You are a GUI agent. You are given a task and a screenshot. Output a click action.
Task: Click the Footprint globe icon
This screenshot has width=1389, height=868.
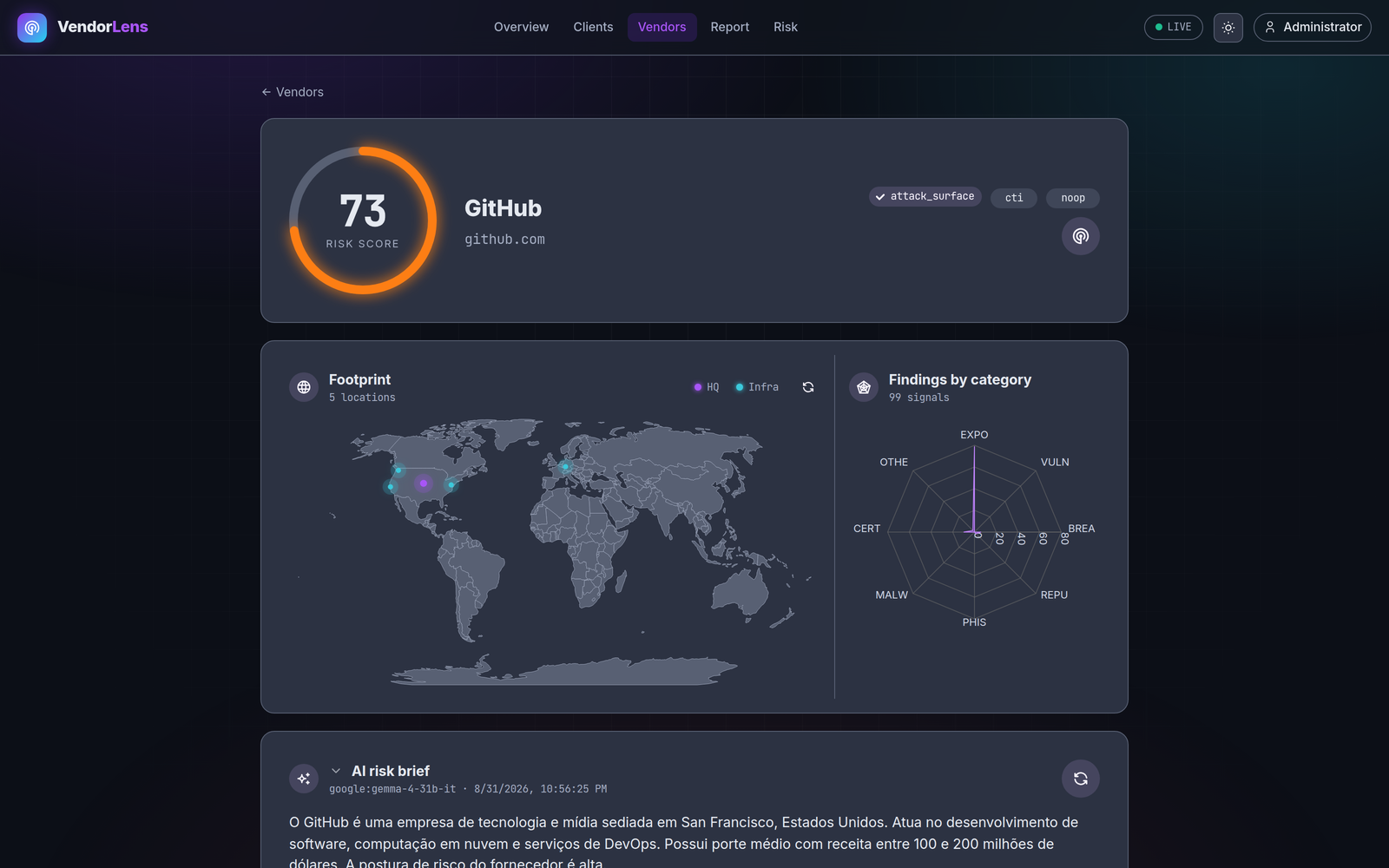[304, 387]
